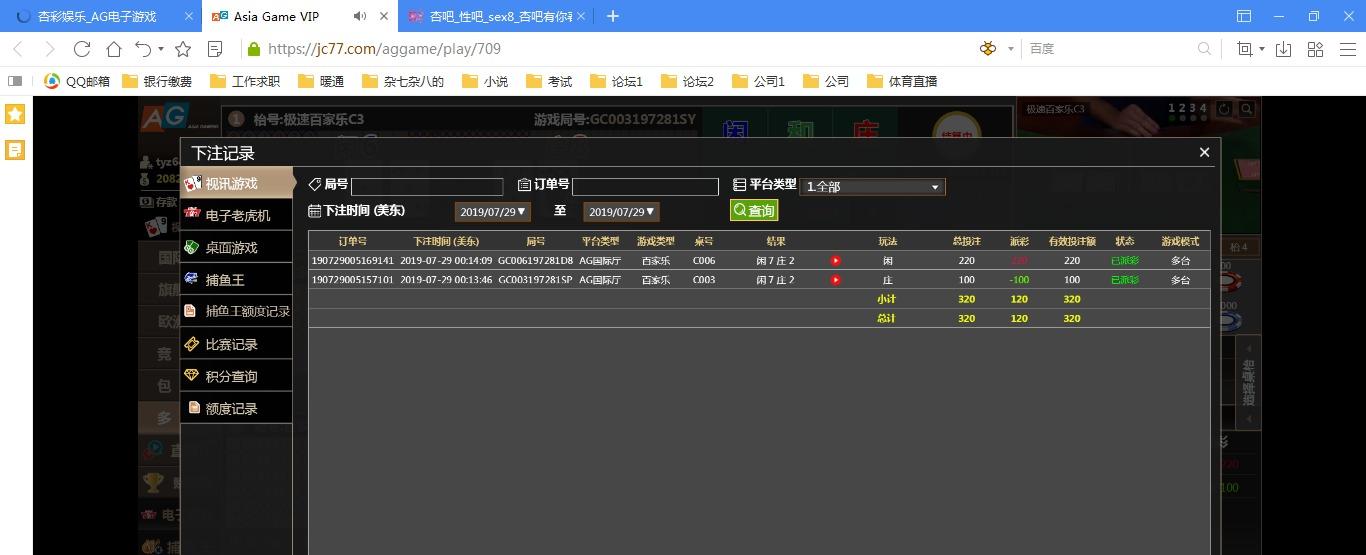Click the browser back arrow
The height and width of the screenshot is (555, 1366).
click(x=18, y=49)
